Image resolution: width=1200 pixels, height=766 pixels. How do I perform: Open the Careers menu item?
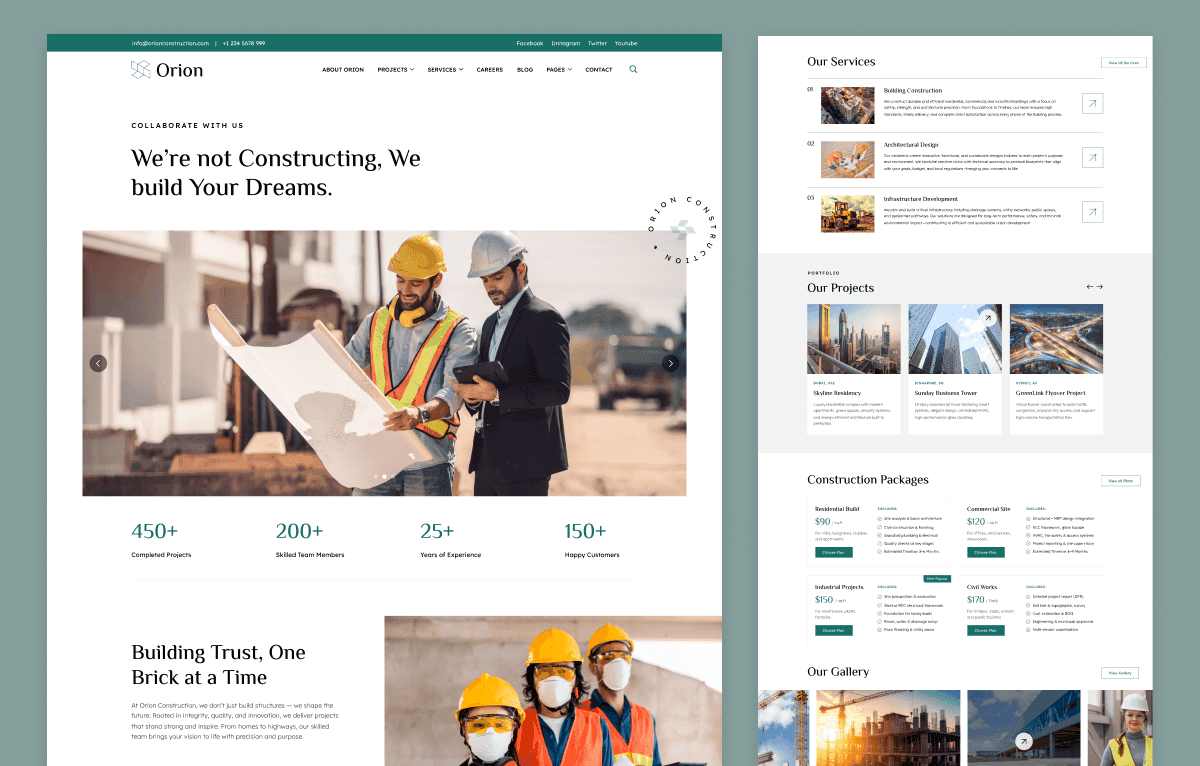coord(490,70)
